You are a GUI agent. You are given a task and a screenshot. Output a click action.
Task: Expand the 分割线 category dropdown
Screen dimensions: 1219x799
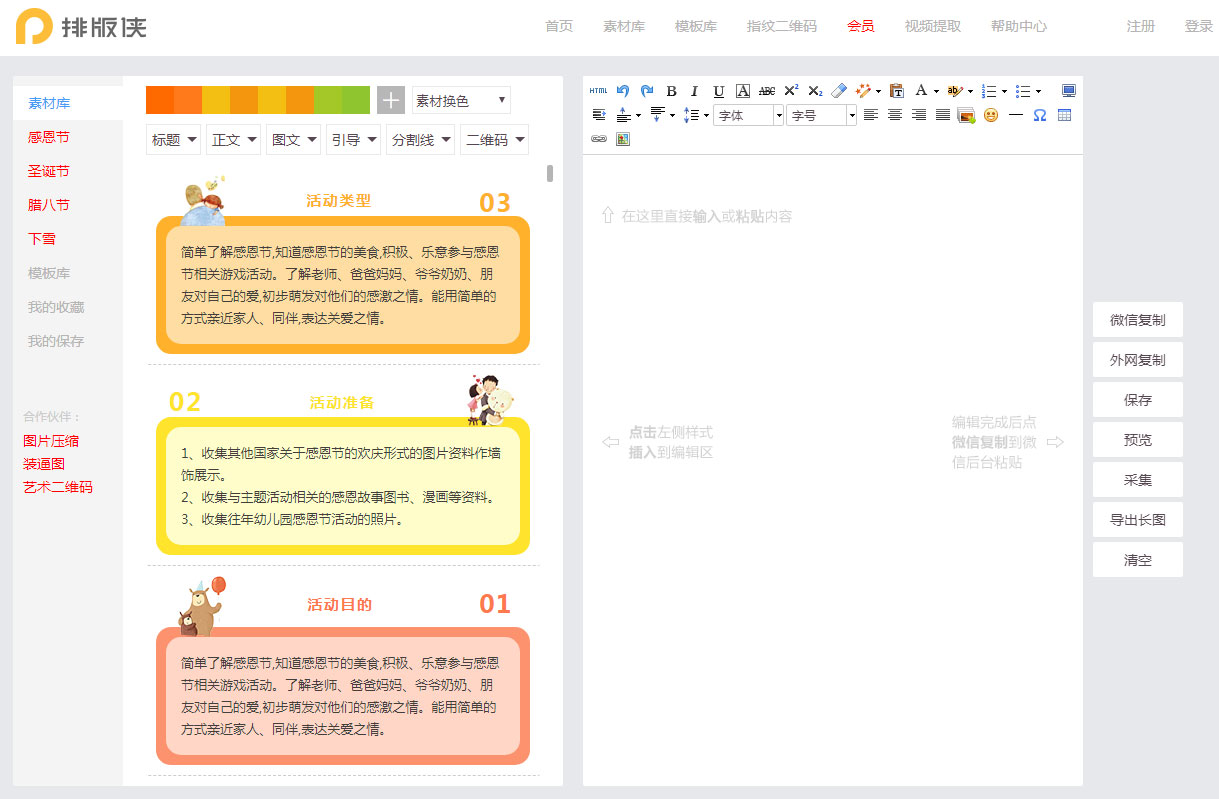(x=420, y=139)
